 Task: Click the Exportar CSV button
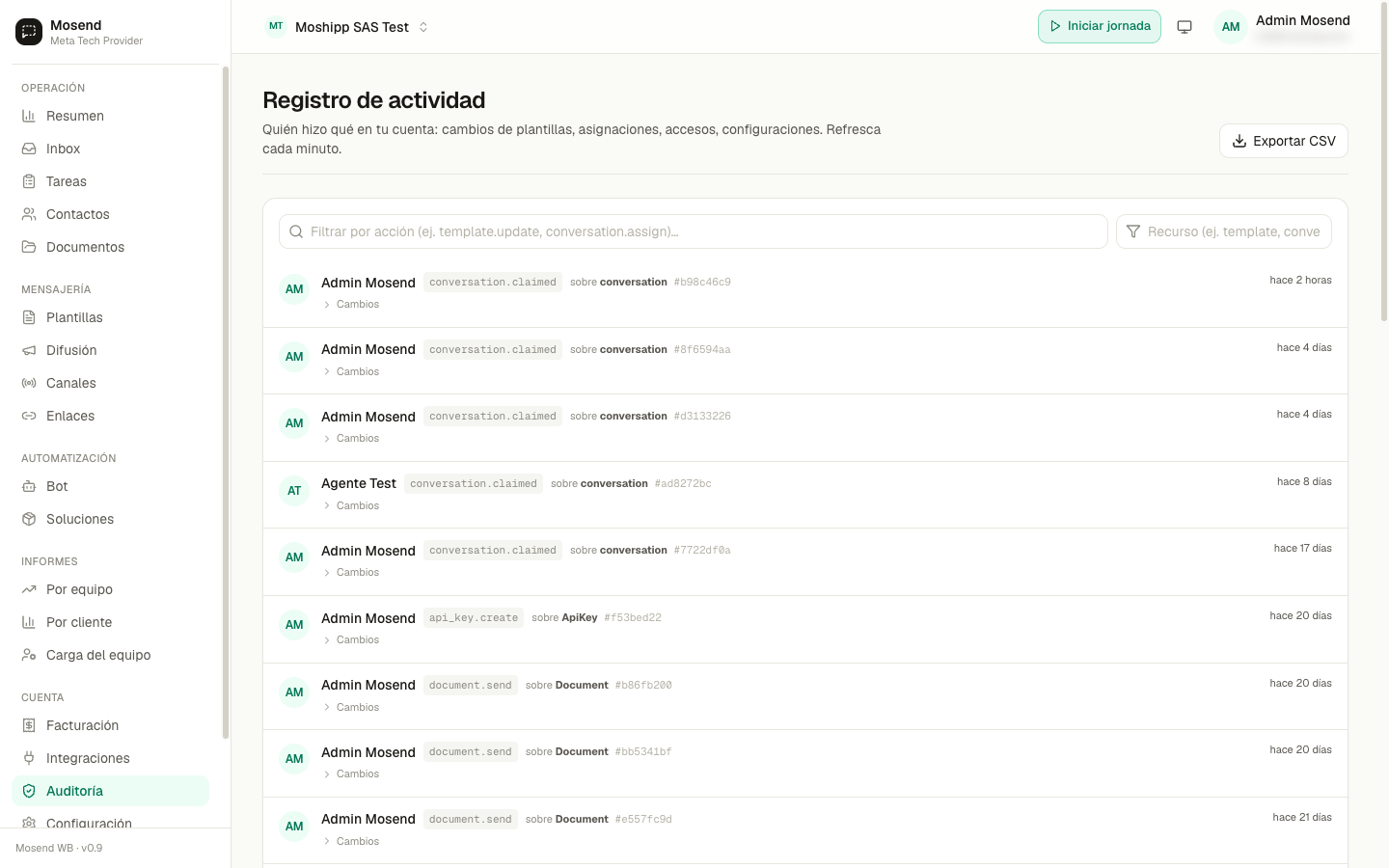click(1283, 141)
